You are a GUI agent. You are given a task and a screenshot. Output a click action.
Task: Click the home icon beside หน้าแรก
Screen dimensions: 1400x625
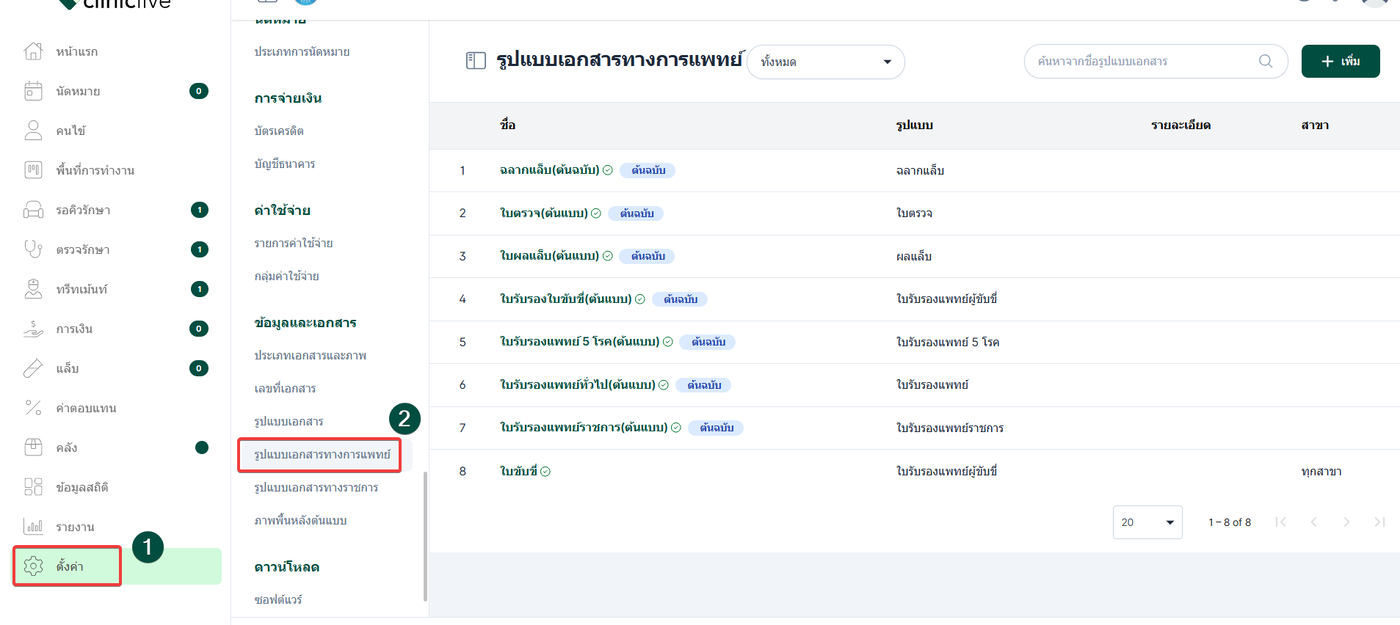tap(33, 51)
